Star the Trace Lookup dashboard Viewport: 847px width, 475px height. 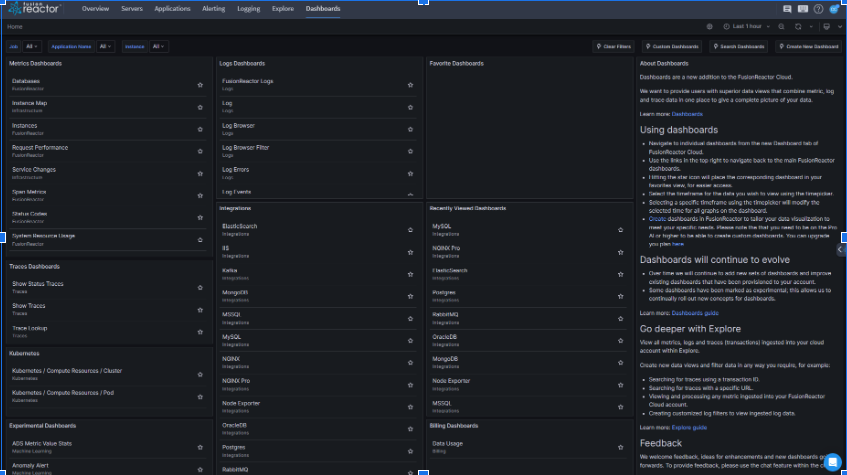[x=200, y=332]
